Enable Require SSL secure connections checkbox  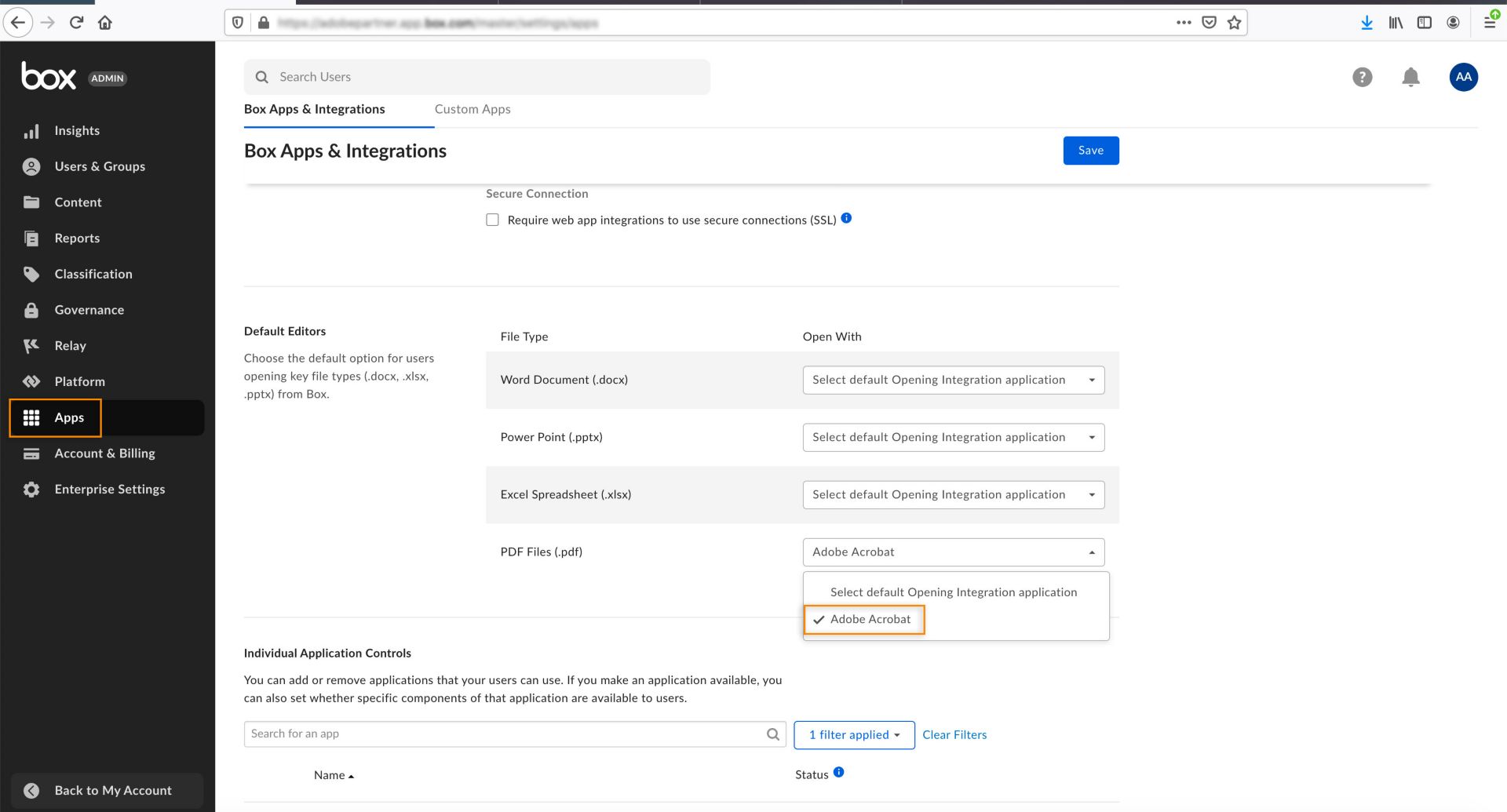[492, 220]
